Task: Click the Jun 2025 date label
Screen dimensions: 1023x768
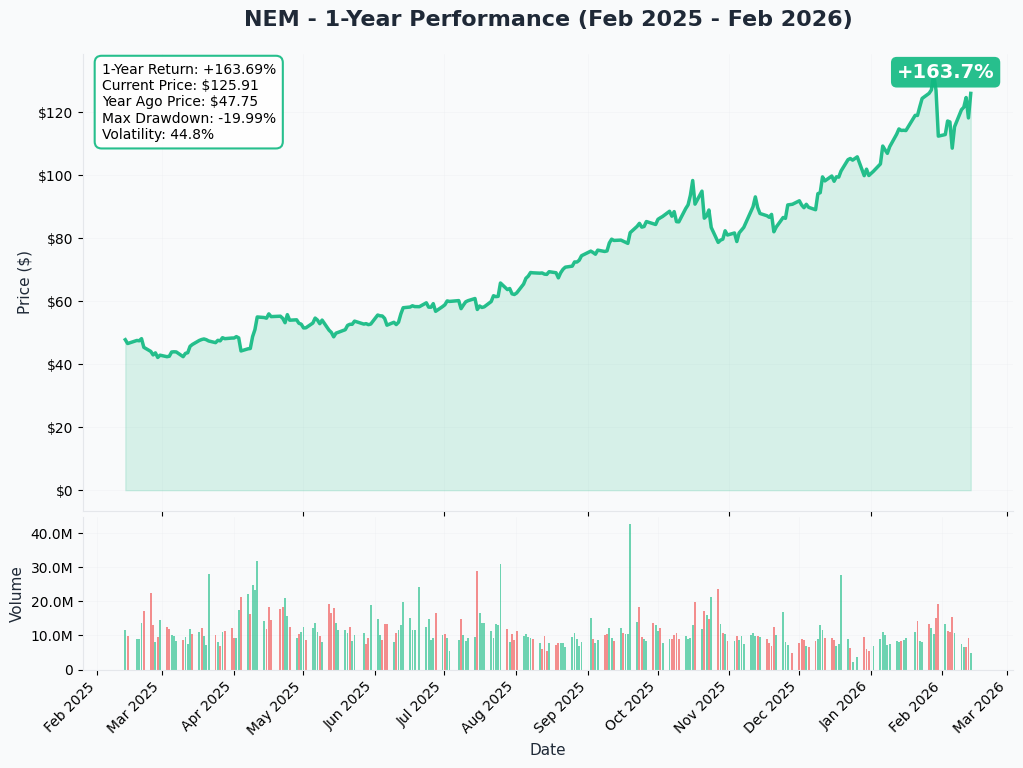Action: [350, 706]
